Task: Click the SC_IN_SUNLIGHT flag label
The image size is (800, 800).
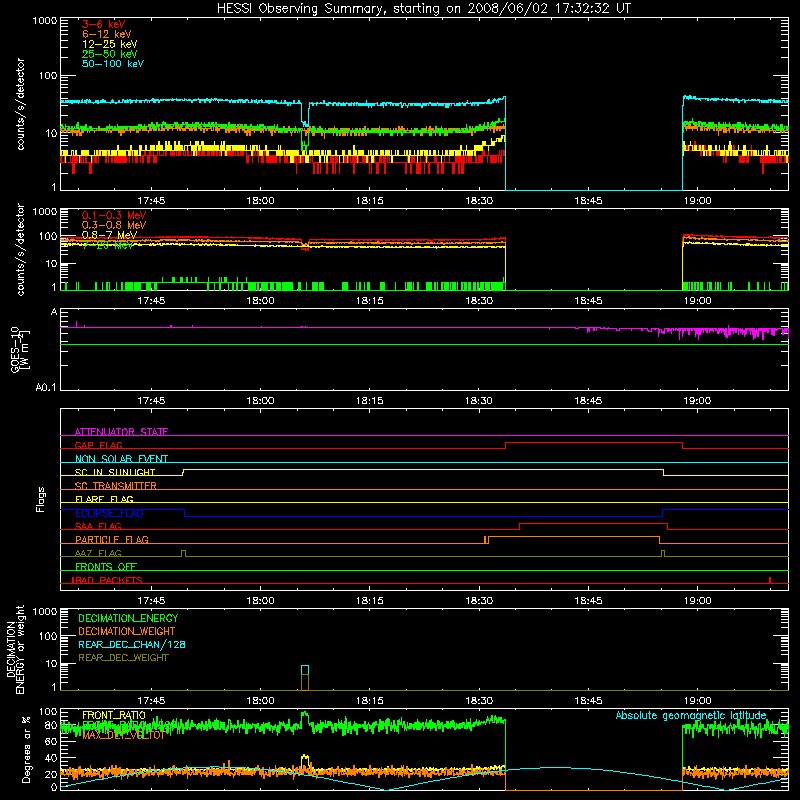Action: tap(115, 472)
